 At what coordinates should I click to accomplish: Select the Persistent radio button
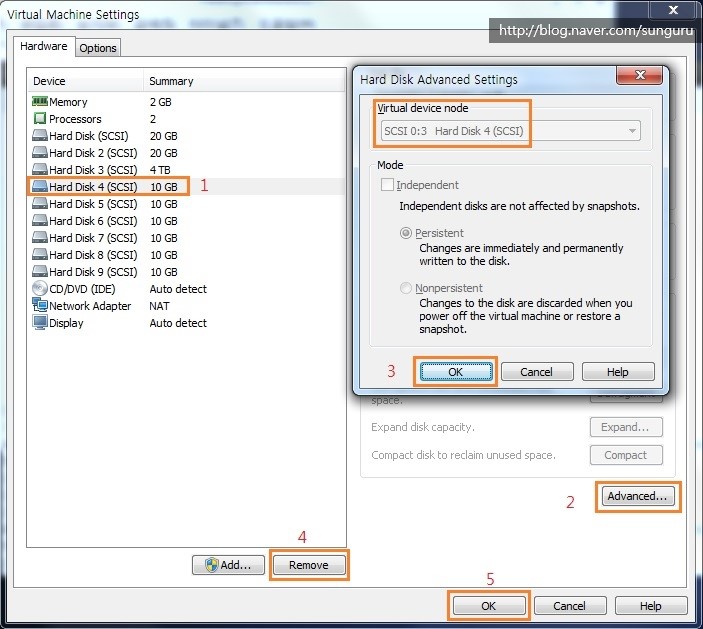point(406,233)
